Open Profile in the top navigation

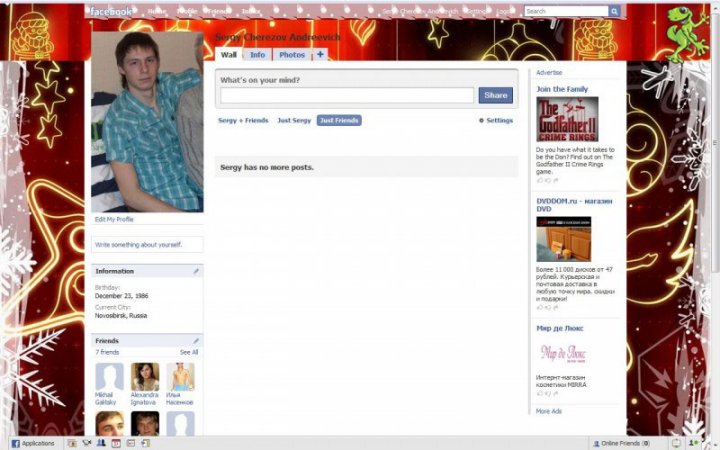pyautogui.click(x=187, y=11)
